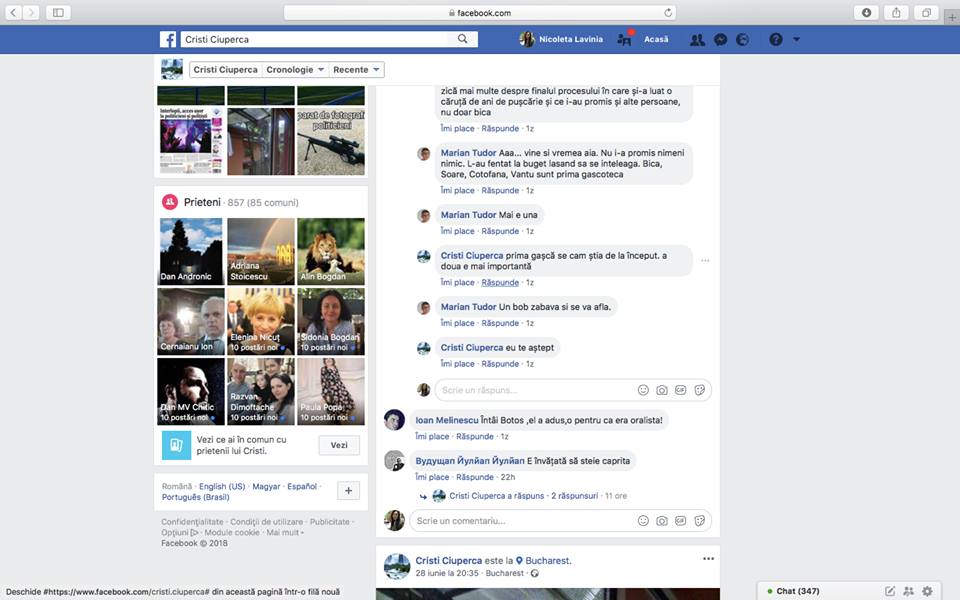Screen dimensions: 960x600
Task: Expand the post options three-dot menu
Action: click(708, 559)
